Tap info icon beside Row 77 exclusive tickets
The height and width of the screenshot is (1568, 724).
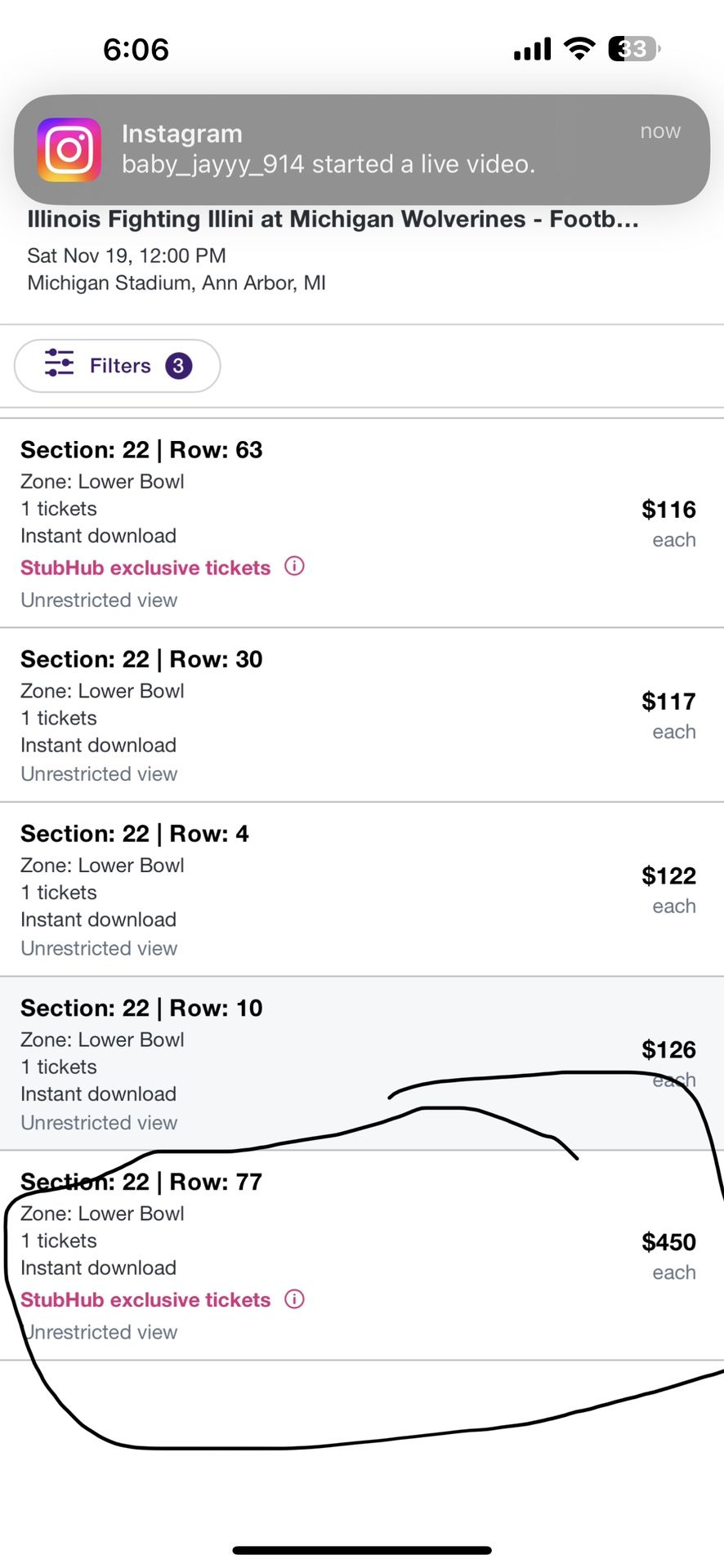pos(294,1298)
